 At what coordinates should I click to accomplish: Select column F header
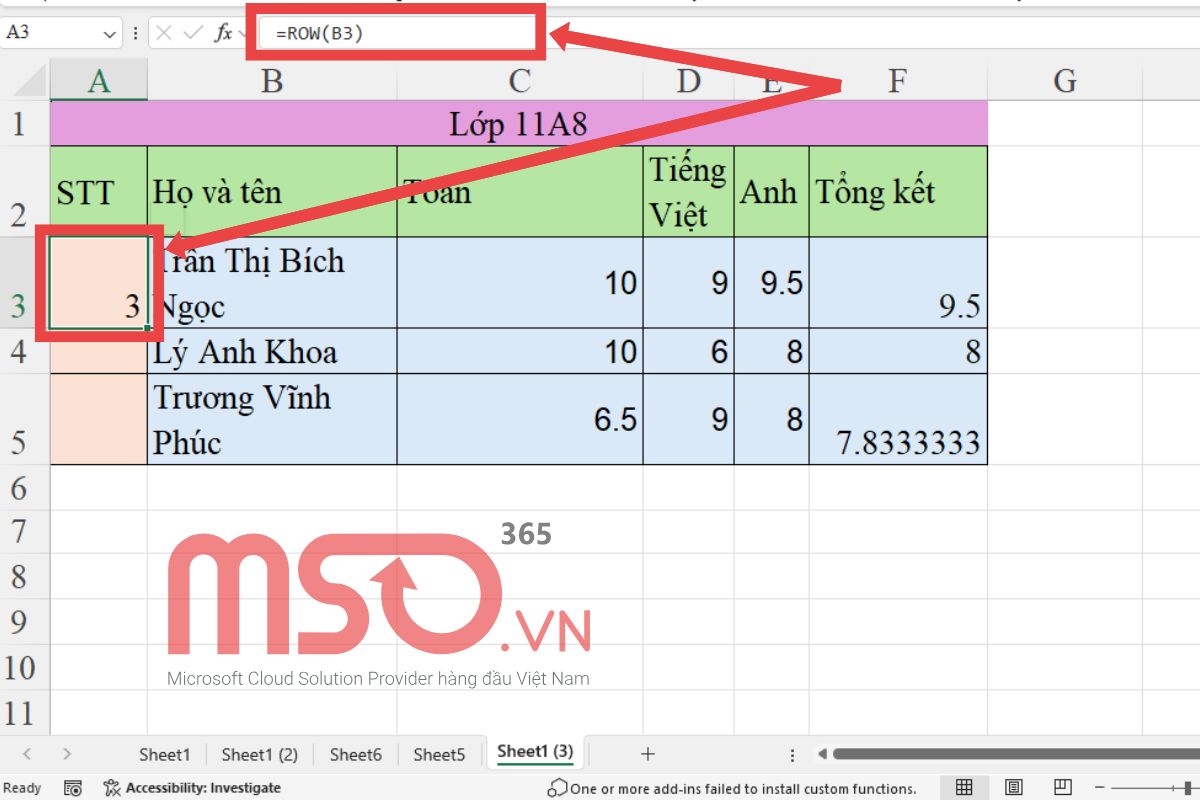click(898, 81)
